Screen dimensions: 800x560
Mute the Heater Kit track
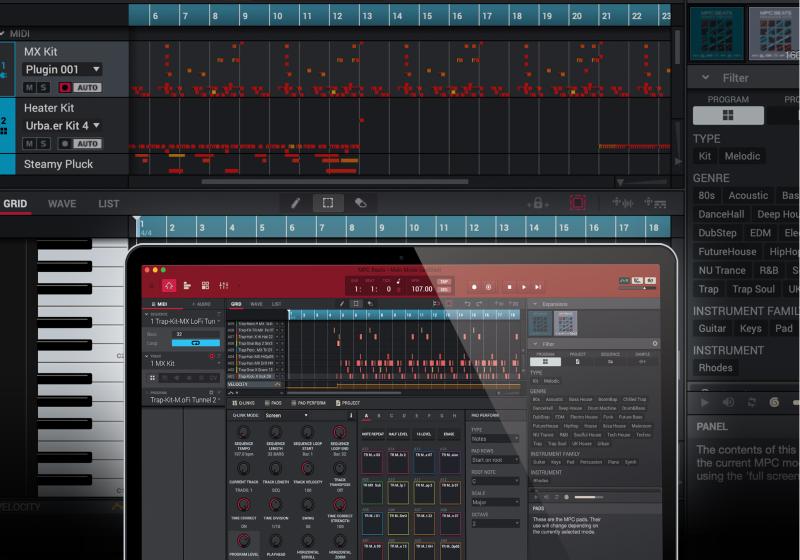(x=29, y=144)
